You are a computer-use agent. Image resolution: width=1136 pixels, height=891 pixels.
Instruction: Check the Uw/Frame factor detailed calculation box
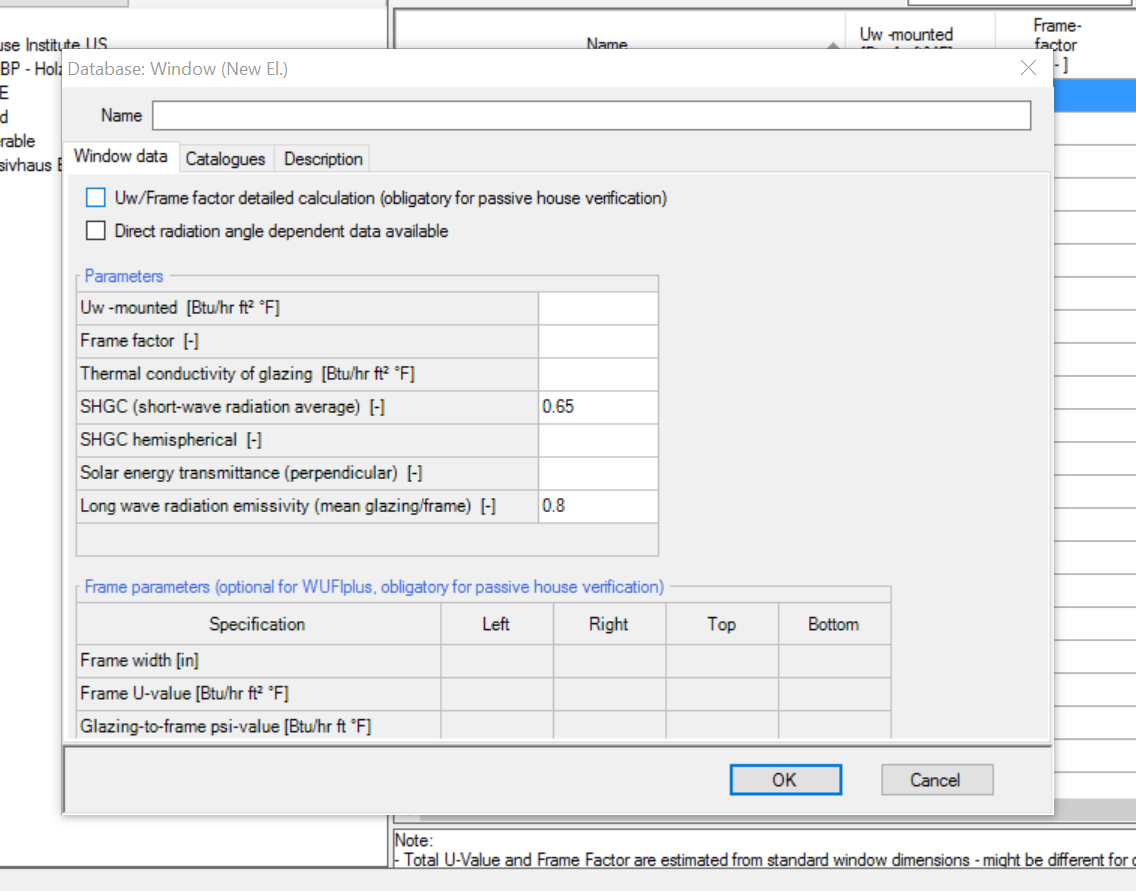pos(95,197)
